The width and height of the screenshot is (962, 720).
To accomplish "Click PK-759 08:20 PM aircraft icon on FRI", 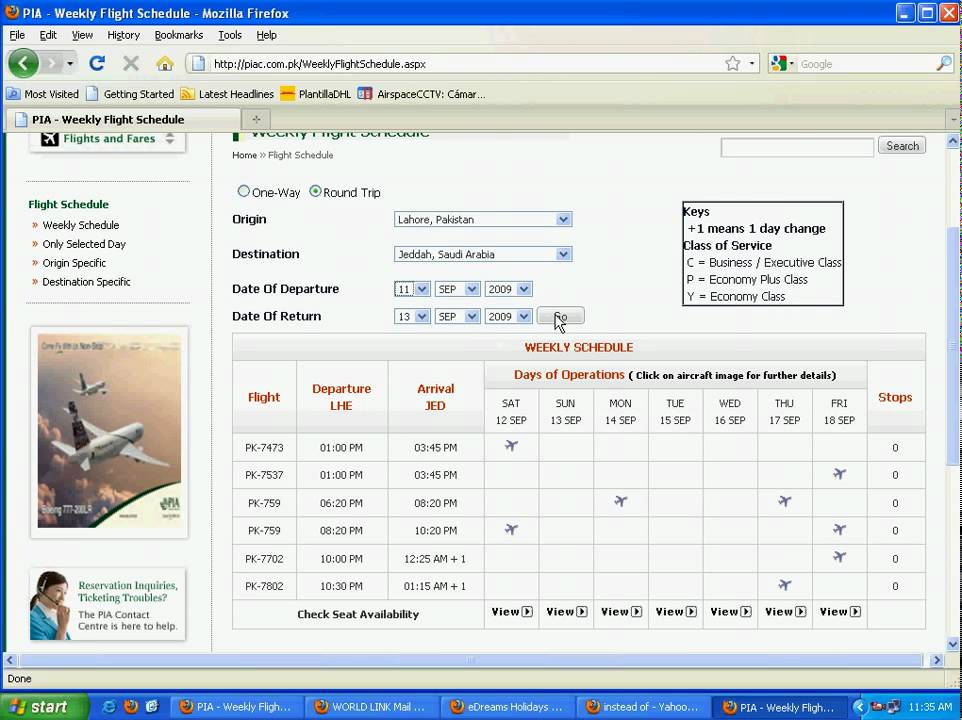I will tap(839, 529).
